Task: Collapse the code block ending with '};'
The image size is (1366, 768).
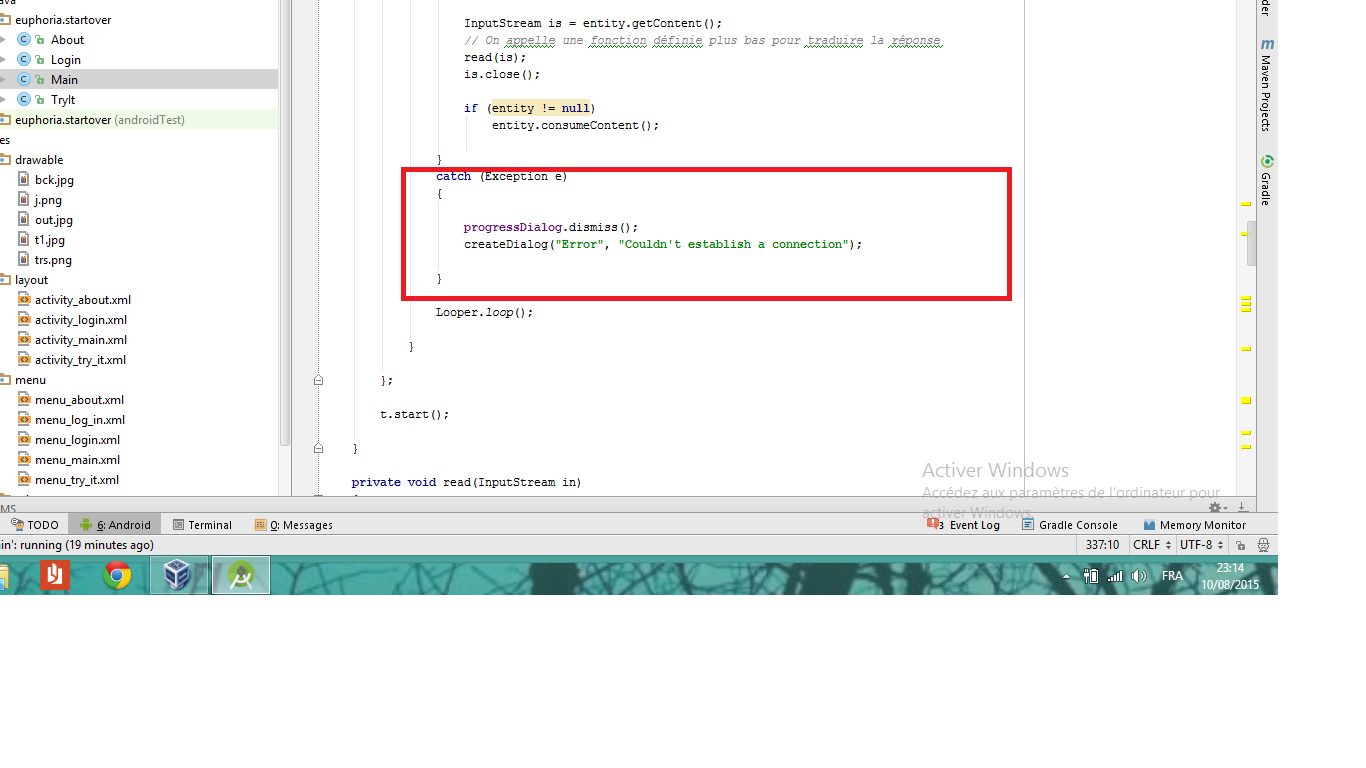Action: tap(318, 380)
